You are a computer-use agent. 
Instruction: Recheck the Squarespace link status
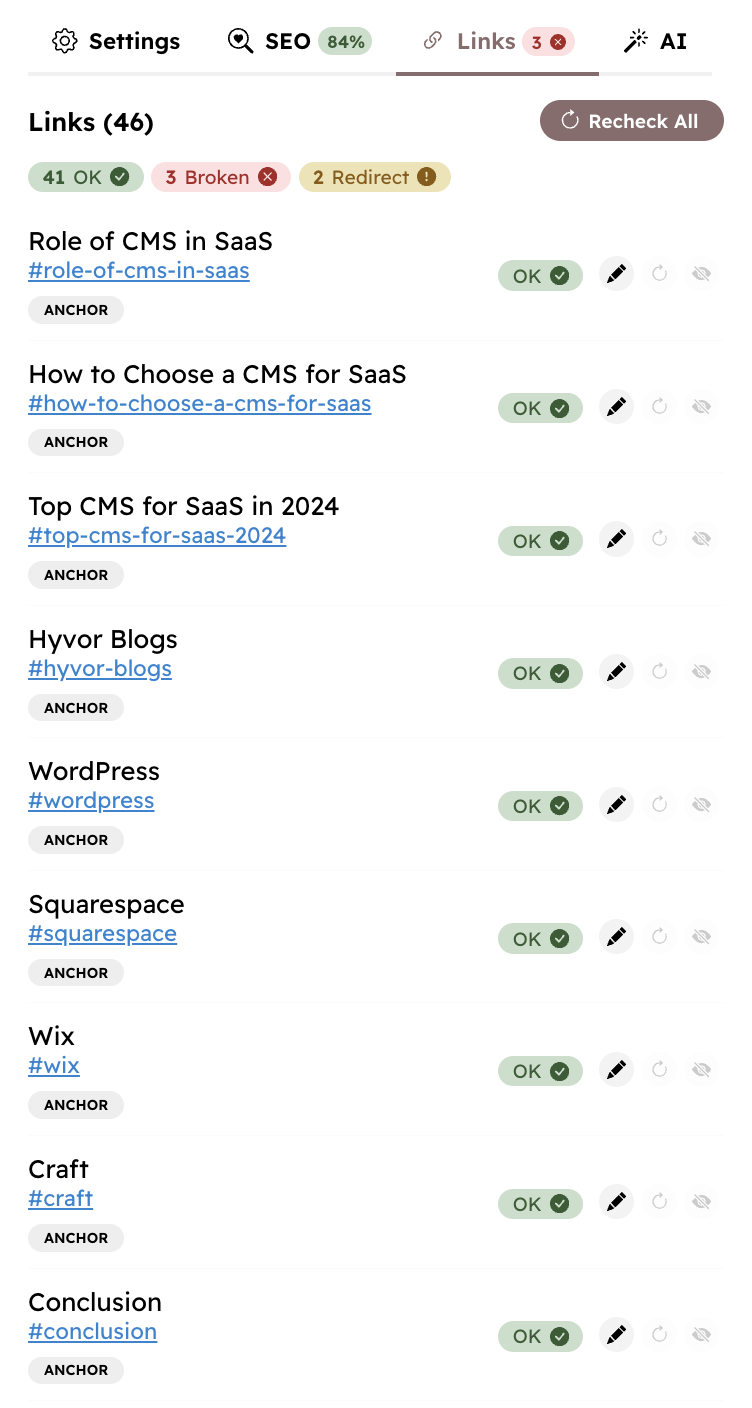coord(659,937)
